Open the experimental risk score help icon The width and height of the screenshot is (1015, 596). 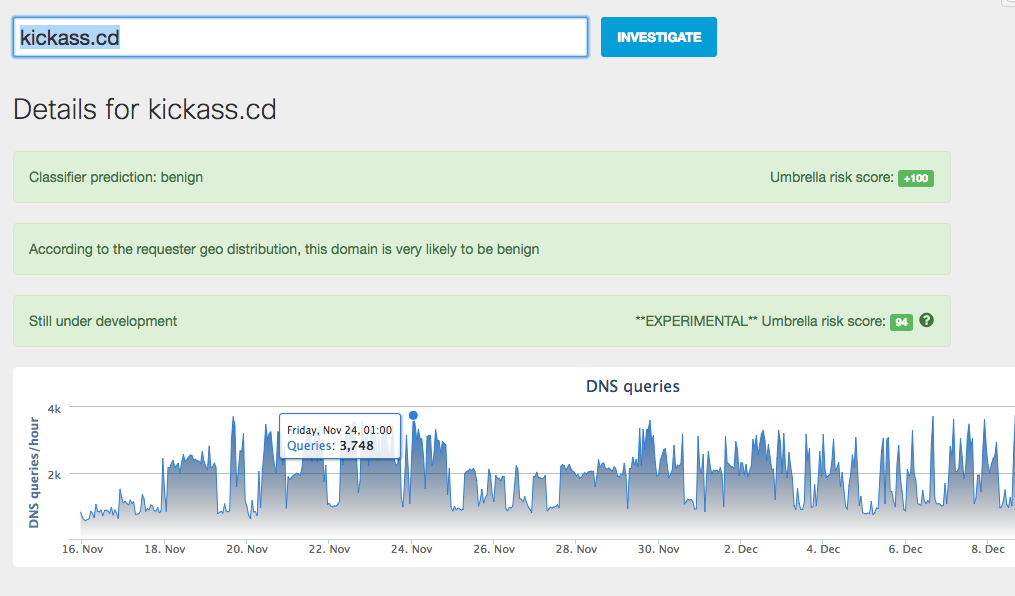coord(926,320)
